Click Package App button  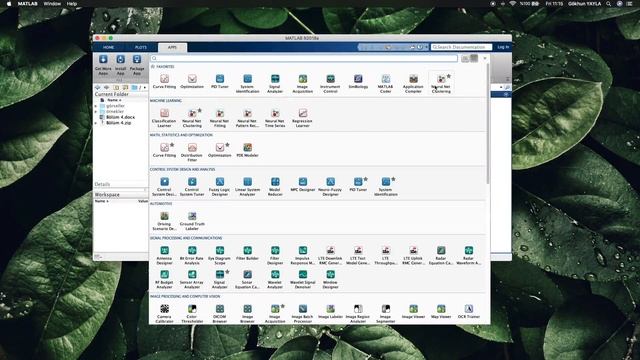click(x=137, y=65)
